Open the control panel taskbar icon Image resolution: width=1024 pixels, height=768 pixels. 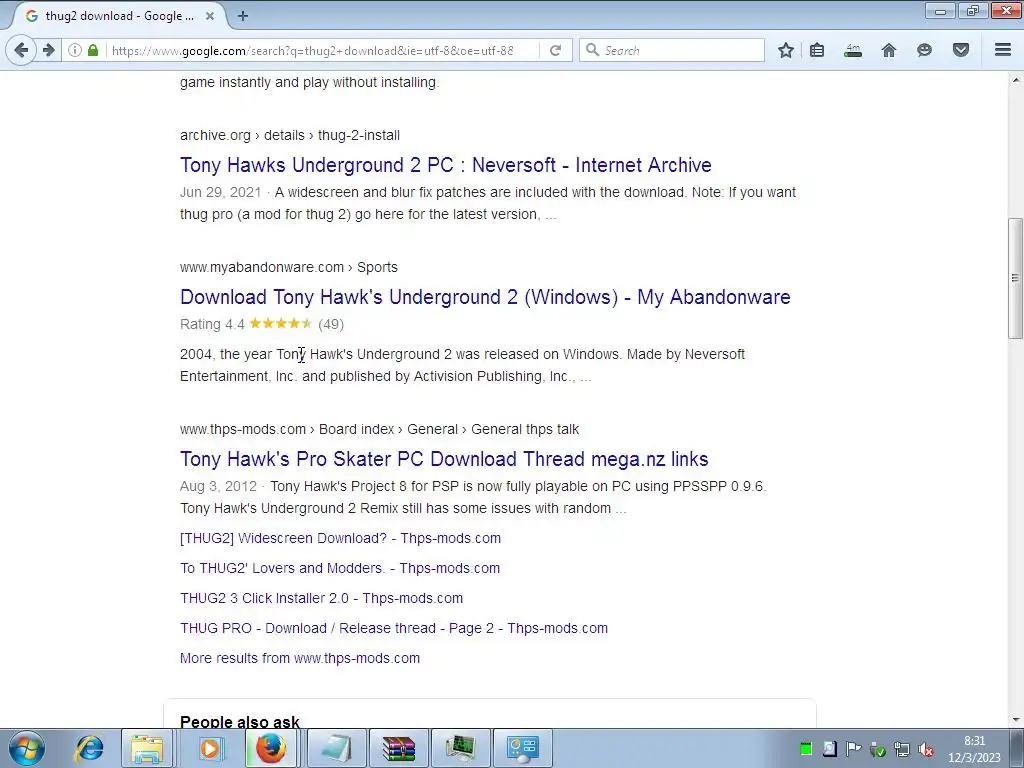coord(523,748)
